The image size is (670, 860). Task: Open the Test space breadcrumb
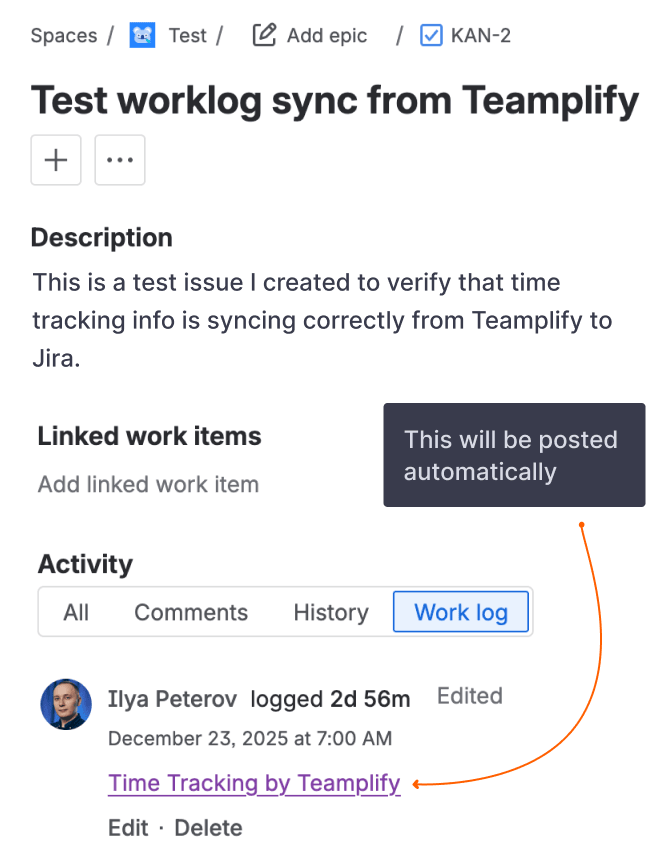click(187, 36)
